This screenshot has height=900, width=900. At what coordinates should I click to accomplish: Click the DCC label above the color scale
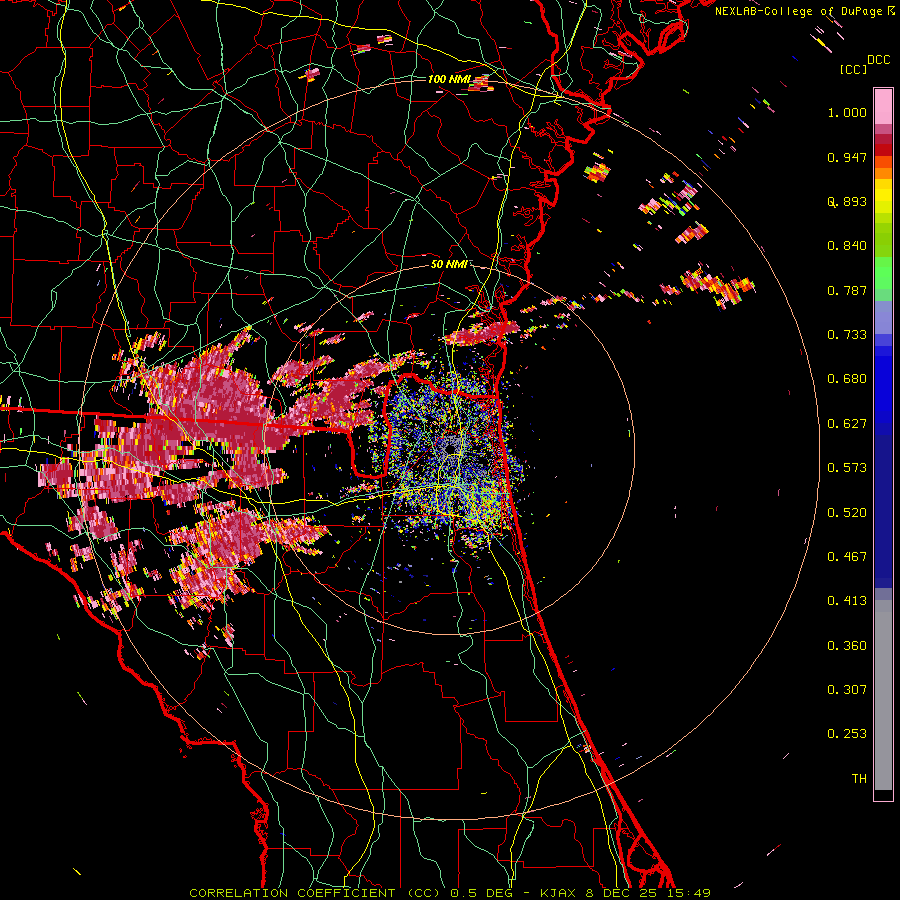878,60
